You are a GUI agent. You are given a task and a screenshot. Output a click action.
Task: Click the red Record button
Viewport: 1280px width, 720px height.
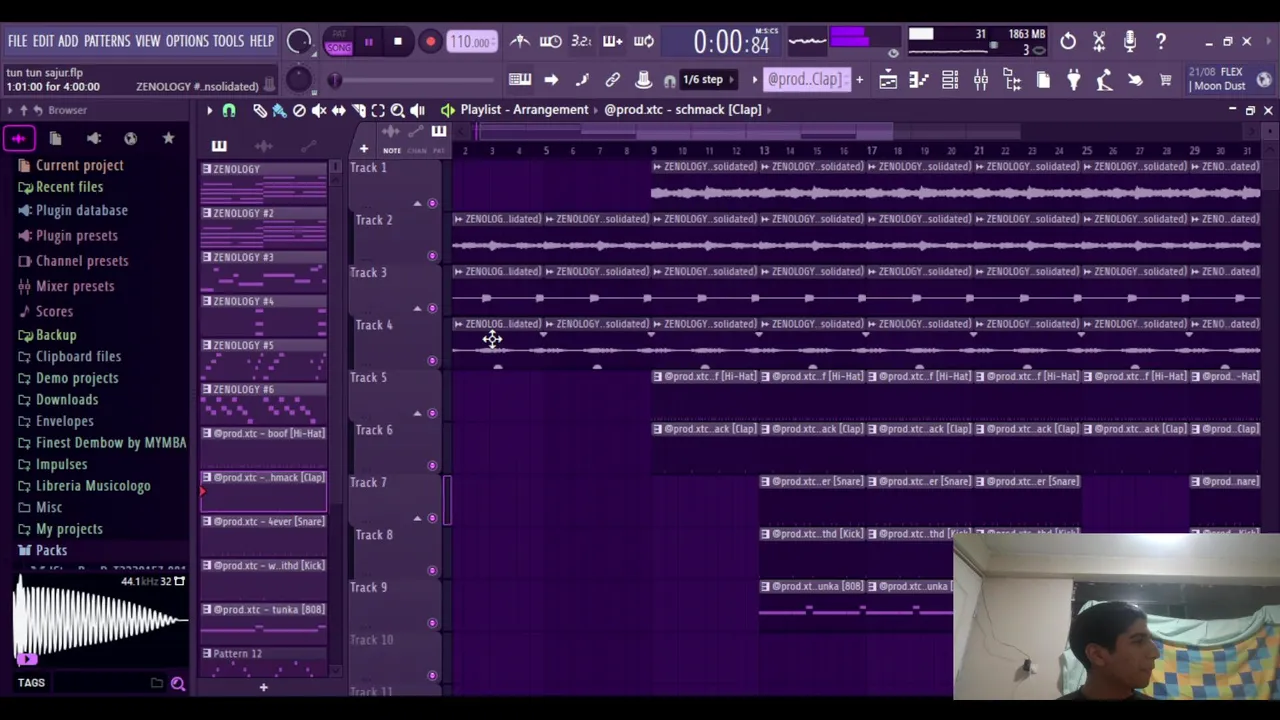point(430,42)
